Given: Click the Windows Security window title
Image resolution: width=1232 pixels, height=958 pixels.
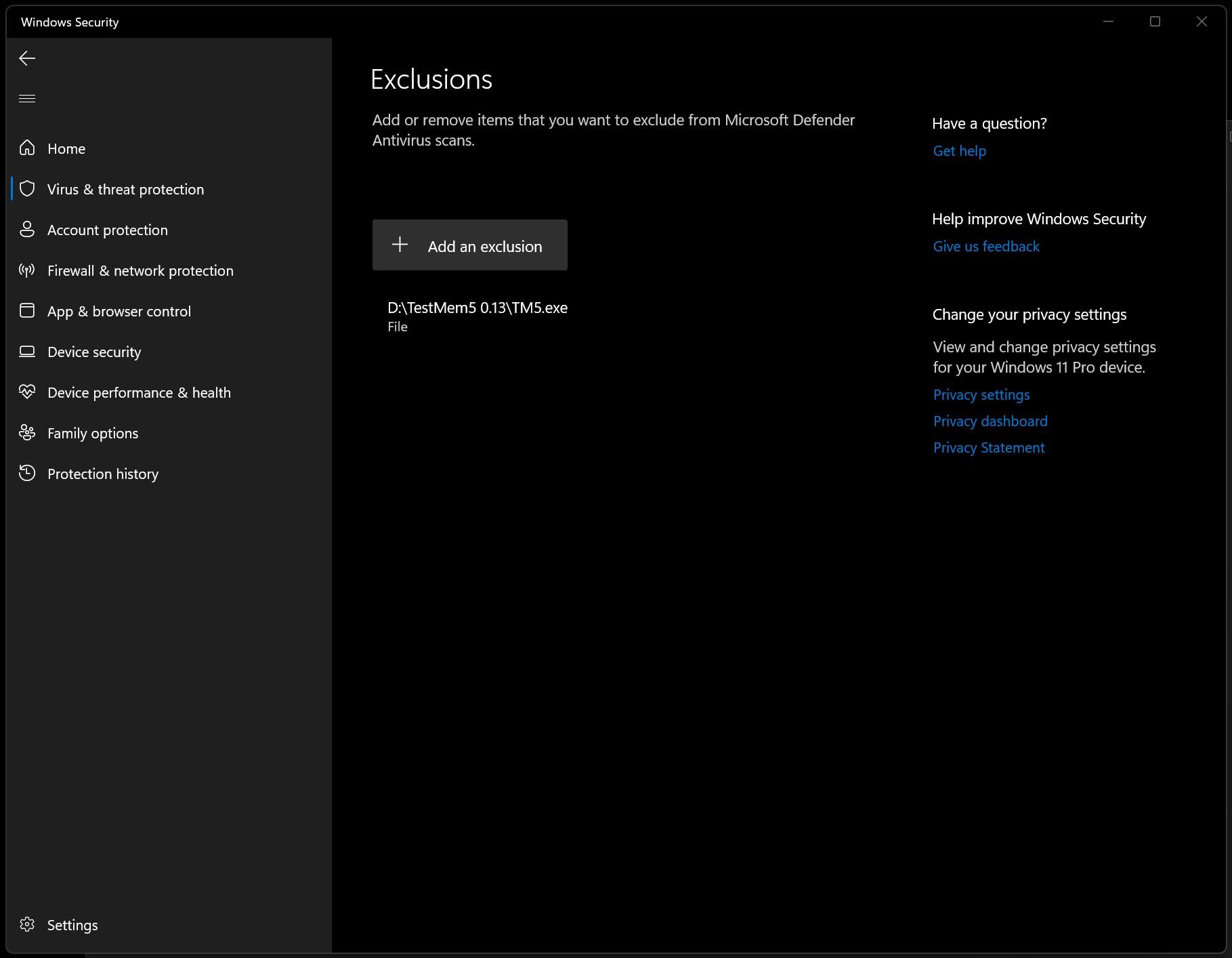Looking at the screenshot, I should (x=70, y=22).
